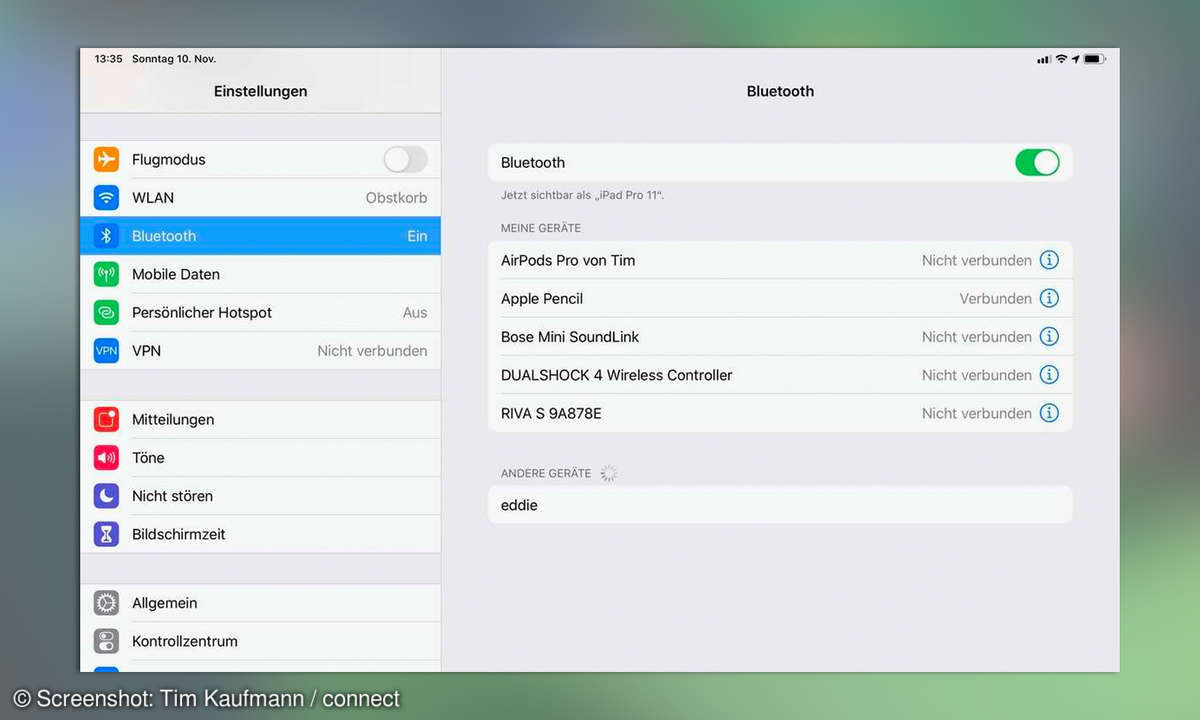
Task: Turn off the Bluetooth switch
Action: pos(1037,162)
